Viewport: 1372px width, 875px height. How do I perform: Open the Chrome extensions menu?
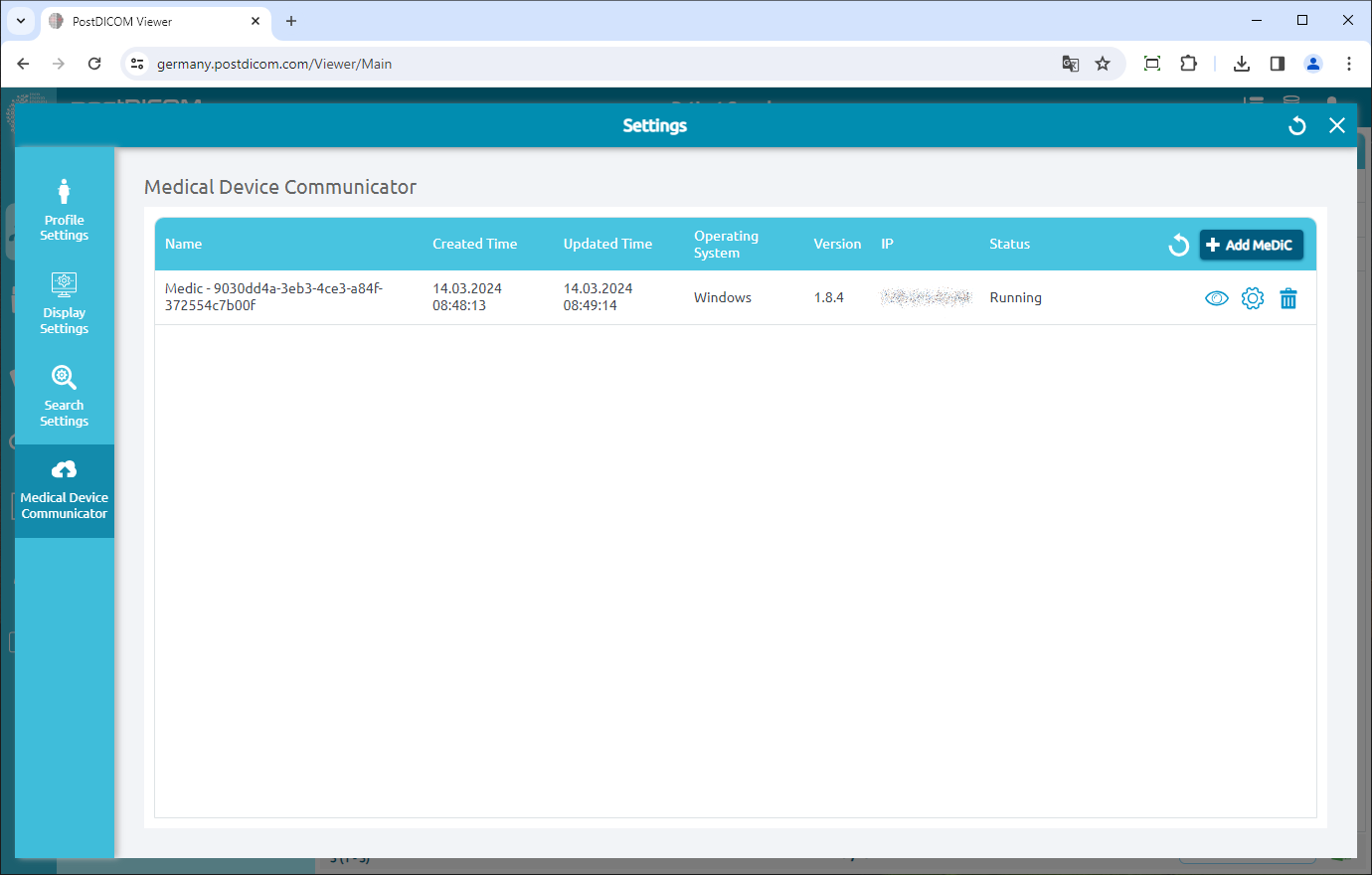pos(1188,63)
